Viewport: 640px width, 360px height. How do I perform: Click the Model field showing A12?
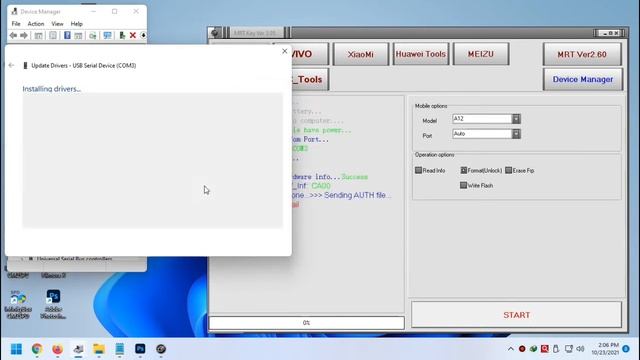pyautogui.click(x=482, y=119)
